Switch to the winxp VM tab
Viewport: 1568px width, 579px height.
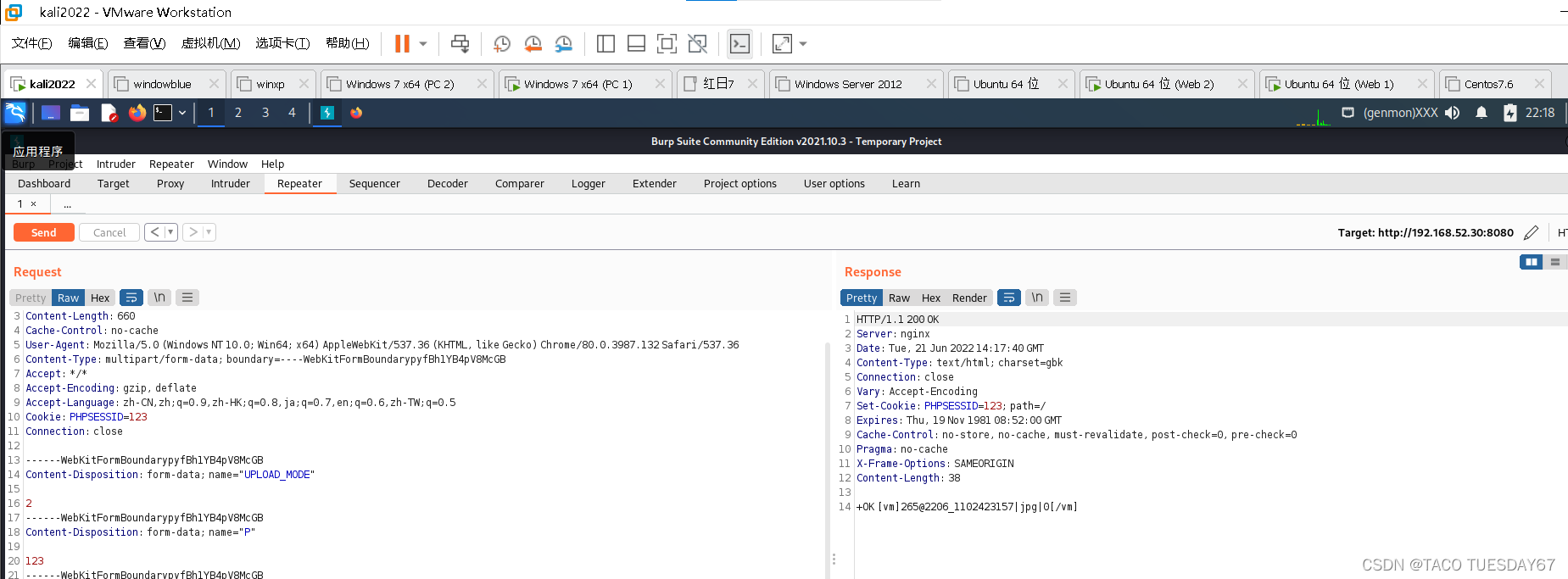point(273,84)
